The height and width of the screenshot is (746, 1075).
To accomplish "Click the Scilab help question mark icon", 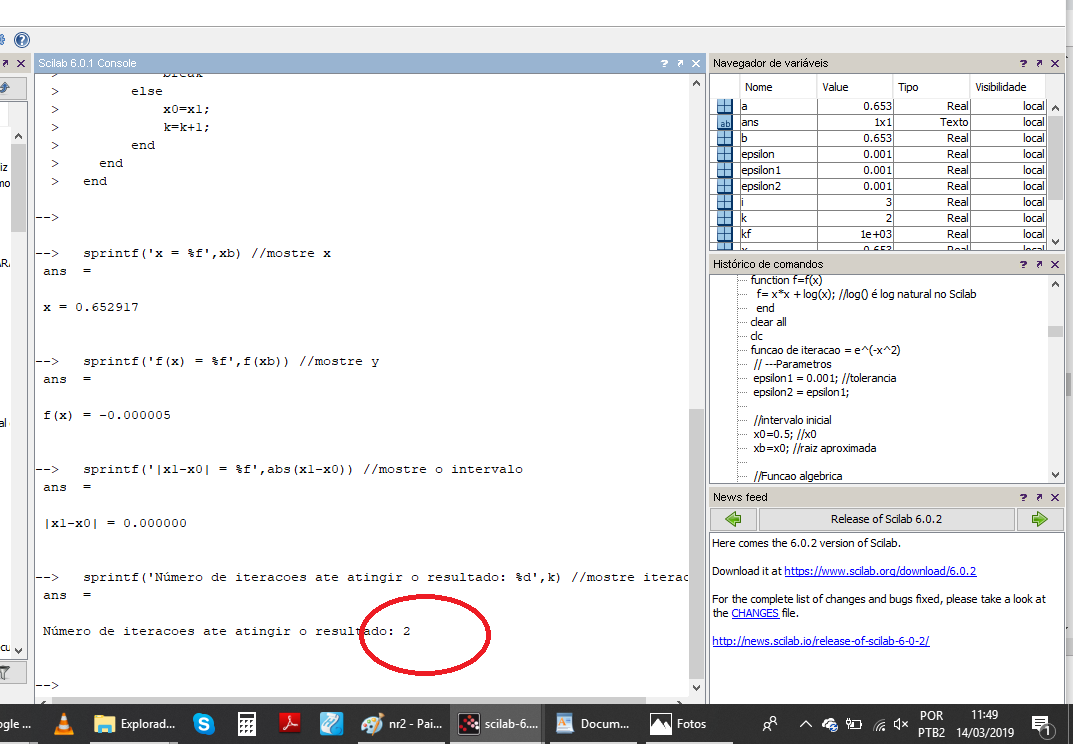I will [x=22, y=40].
